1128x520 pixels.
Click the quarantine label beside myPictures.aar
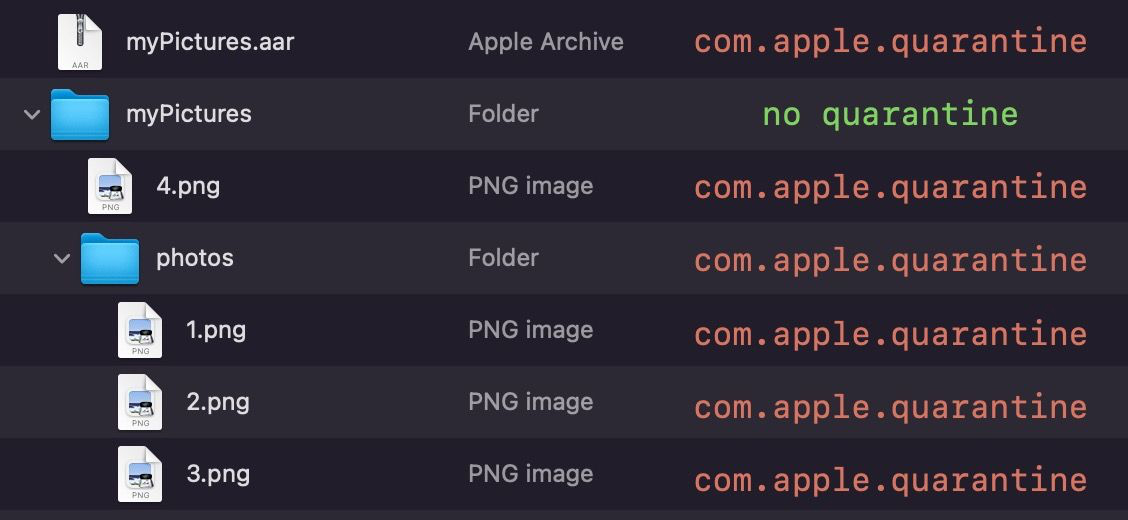tap(891, 42)
